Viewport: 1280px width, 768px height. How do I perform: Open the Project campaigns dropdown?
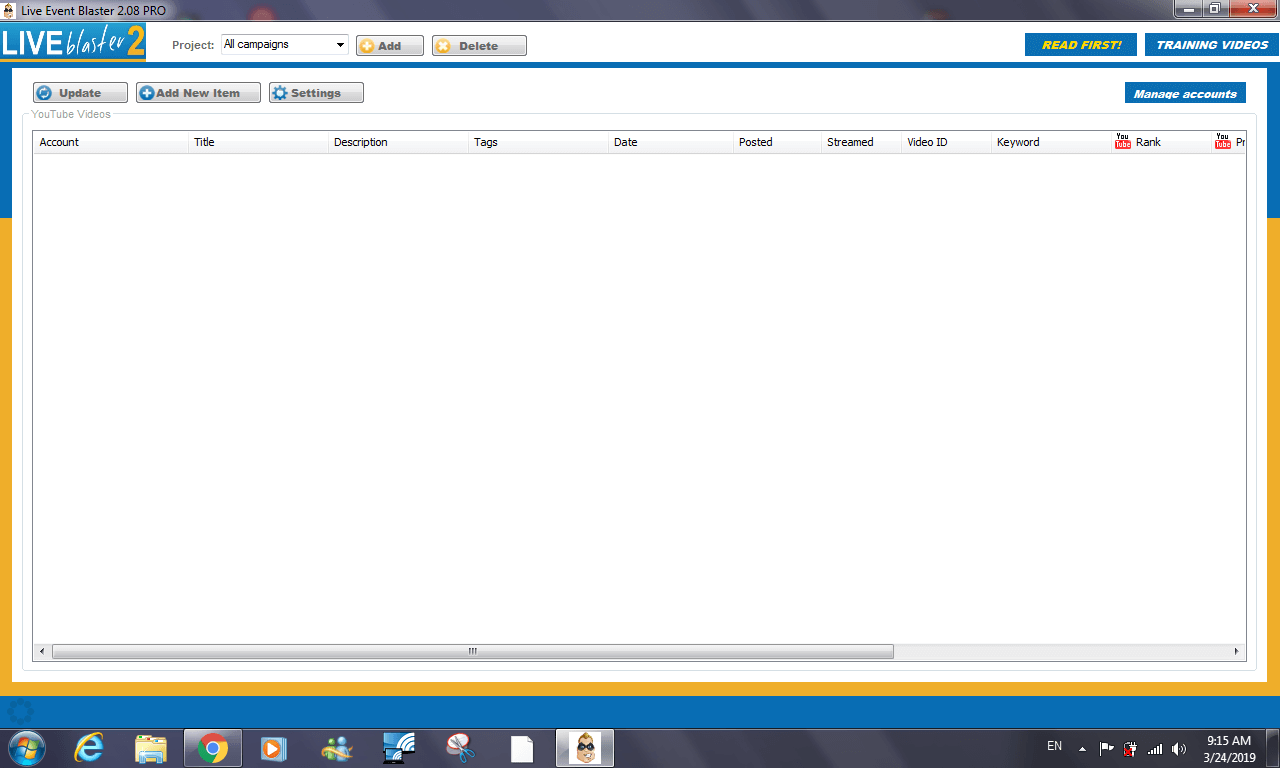pyautogui.click(x=285, y=45)
